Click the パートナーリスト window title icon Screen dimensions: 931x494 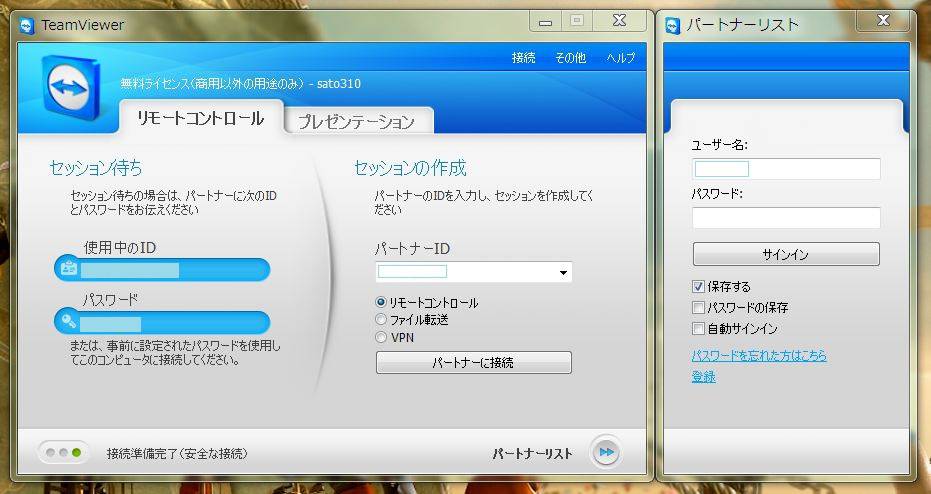point(672,26)
